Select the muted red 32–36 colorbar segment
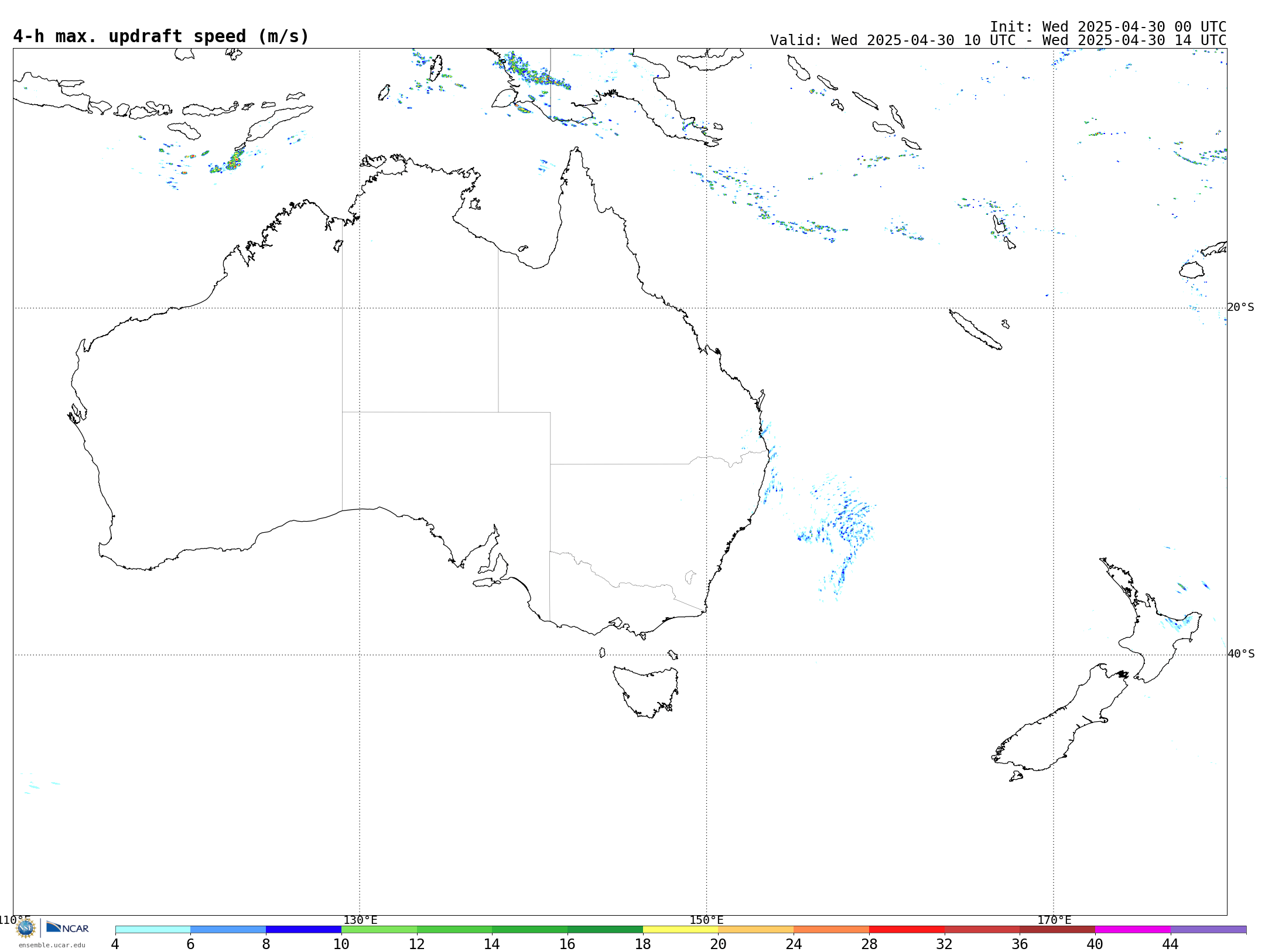1265x952 pixels. [x=982, y=930]
